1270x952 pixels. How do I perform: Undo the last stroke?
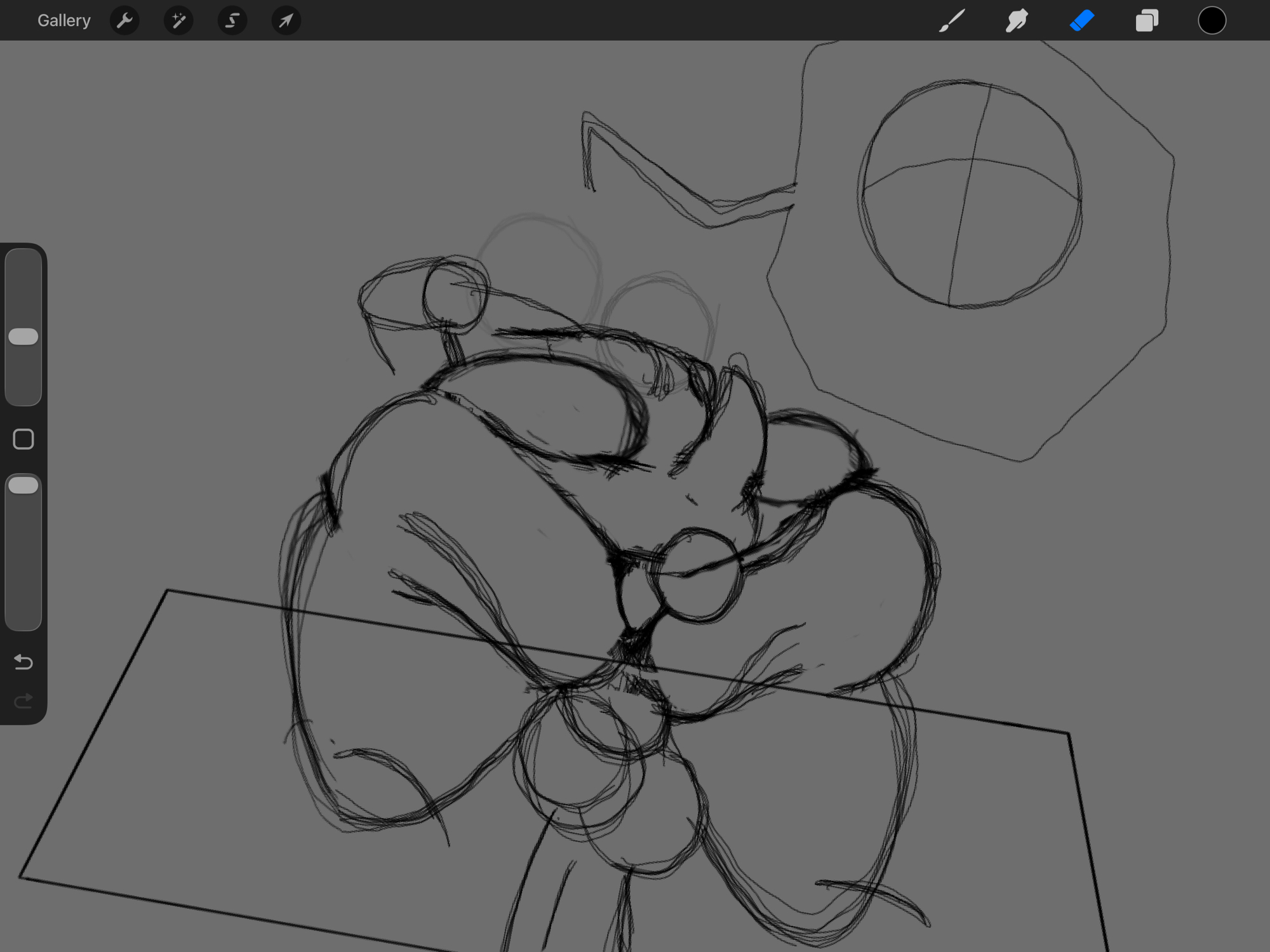pos(23,662)
